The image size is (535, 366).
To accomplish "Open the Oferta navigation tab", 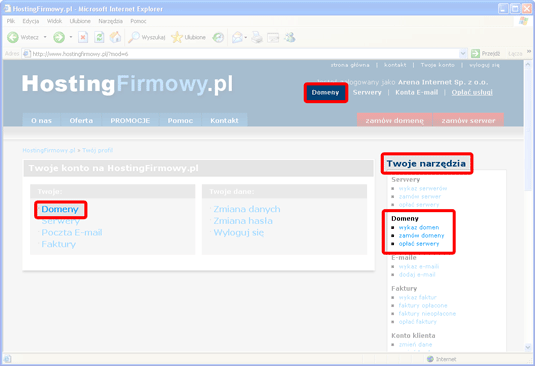I will click(x=81, y=120).
